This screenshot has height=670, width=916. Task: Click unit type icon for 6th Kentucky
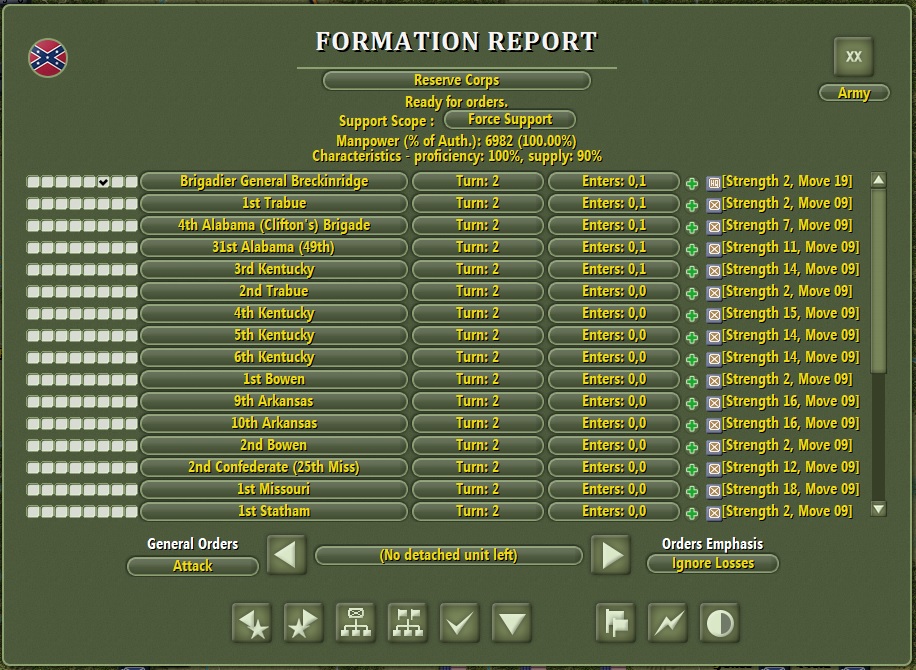coord(714,359)
